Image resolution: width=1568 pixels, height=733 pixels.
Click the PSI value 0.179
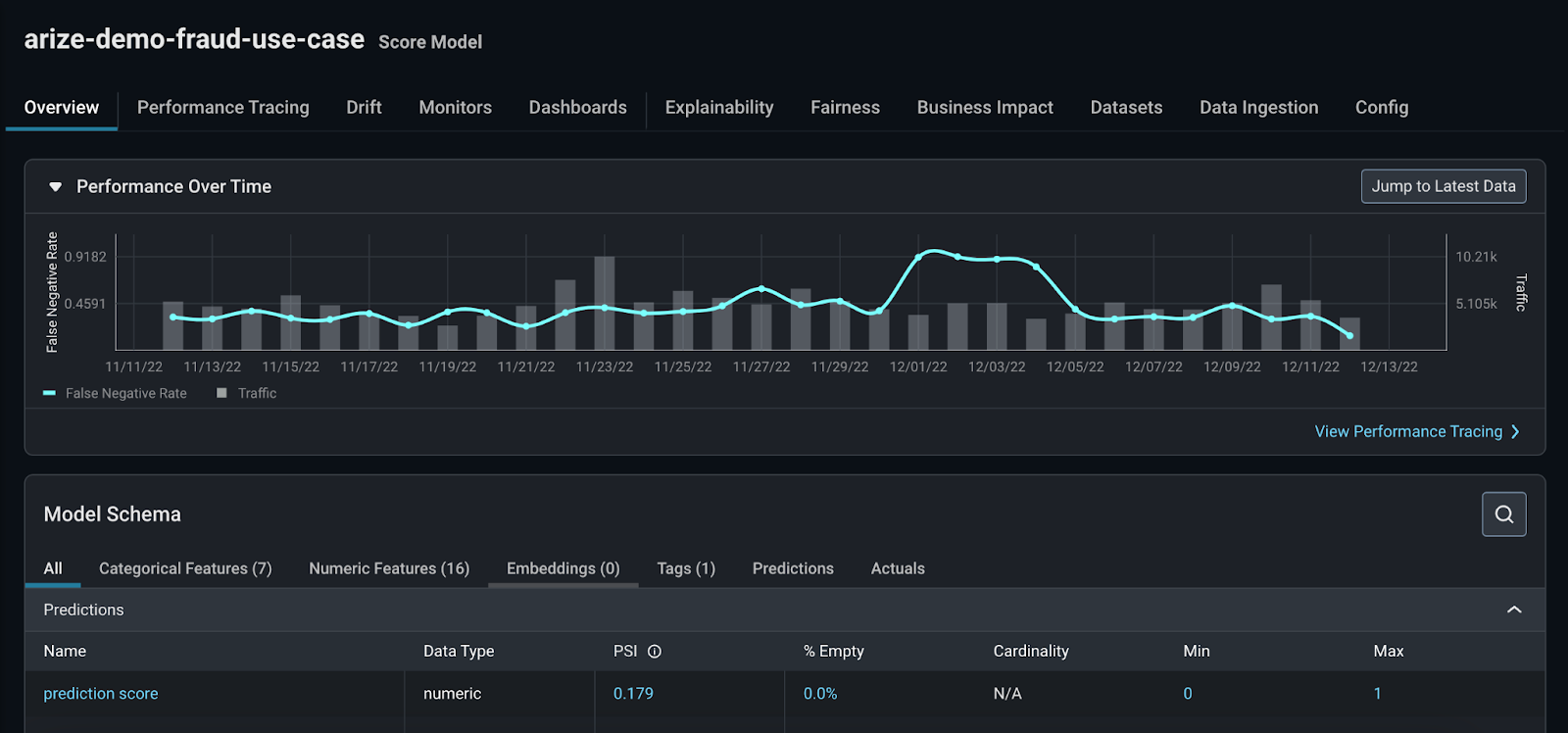(633, 694)
